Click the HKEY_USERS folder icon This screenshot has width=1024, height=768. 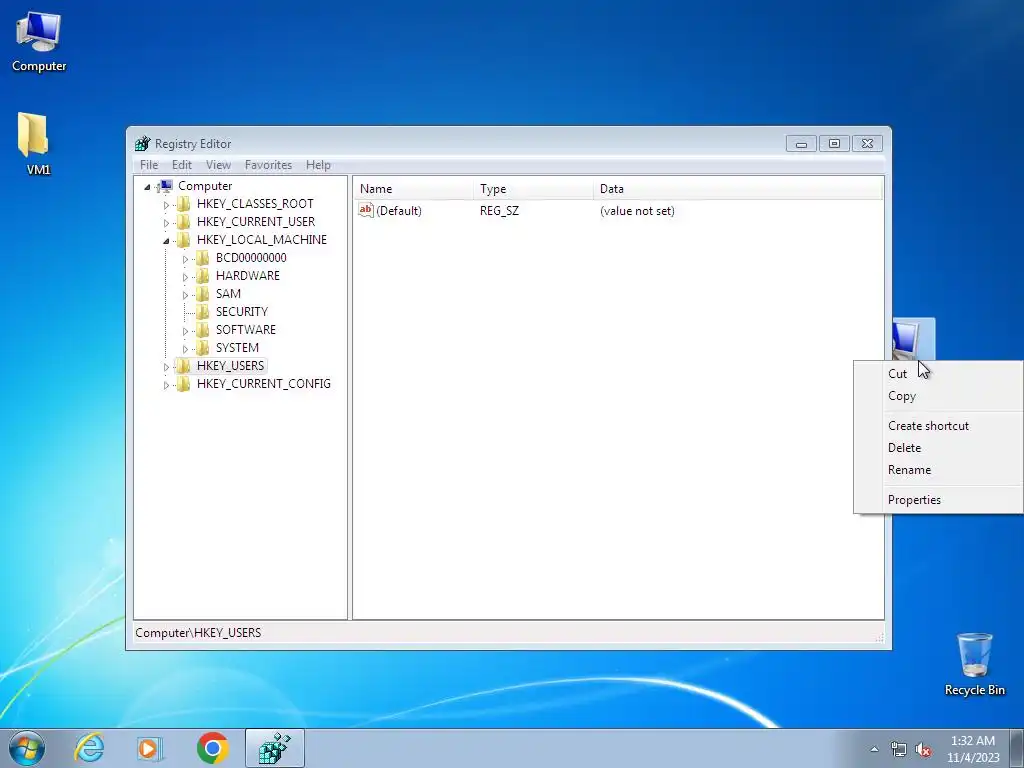tap(184, 366)
